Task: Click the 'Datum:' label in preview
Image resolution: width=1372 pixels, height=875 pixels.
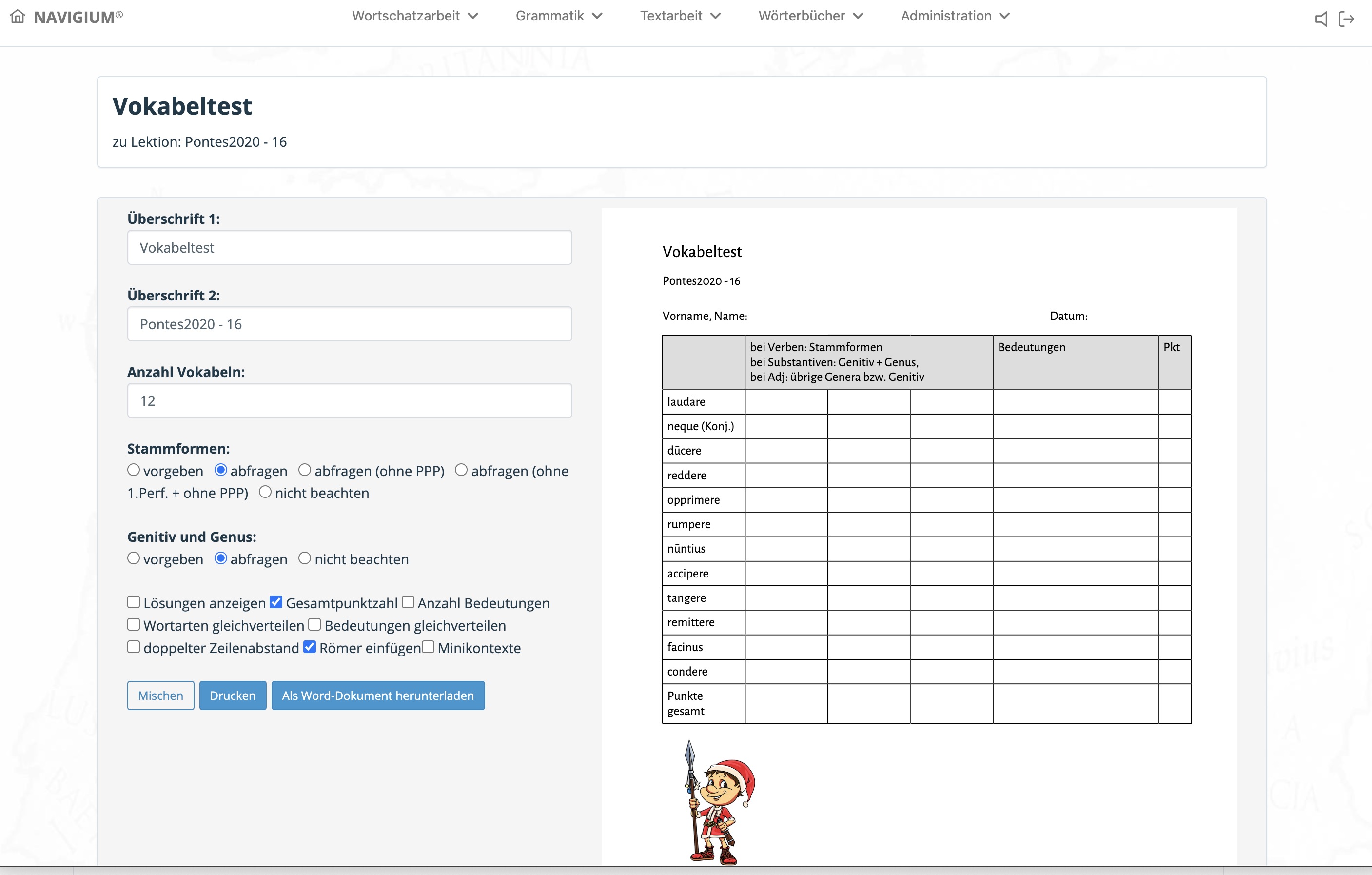Action: point(1068,316)
